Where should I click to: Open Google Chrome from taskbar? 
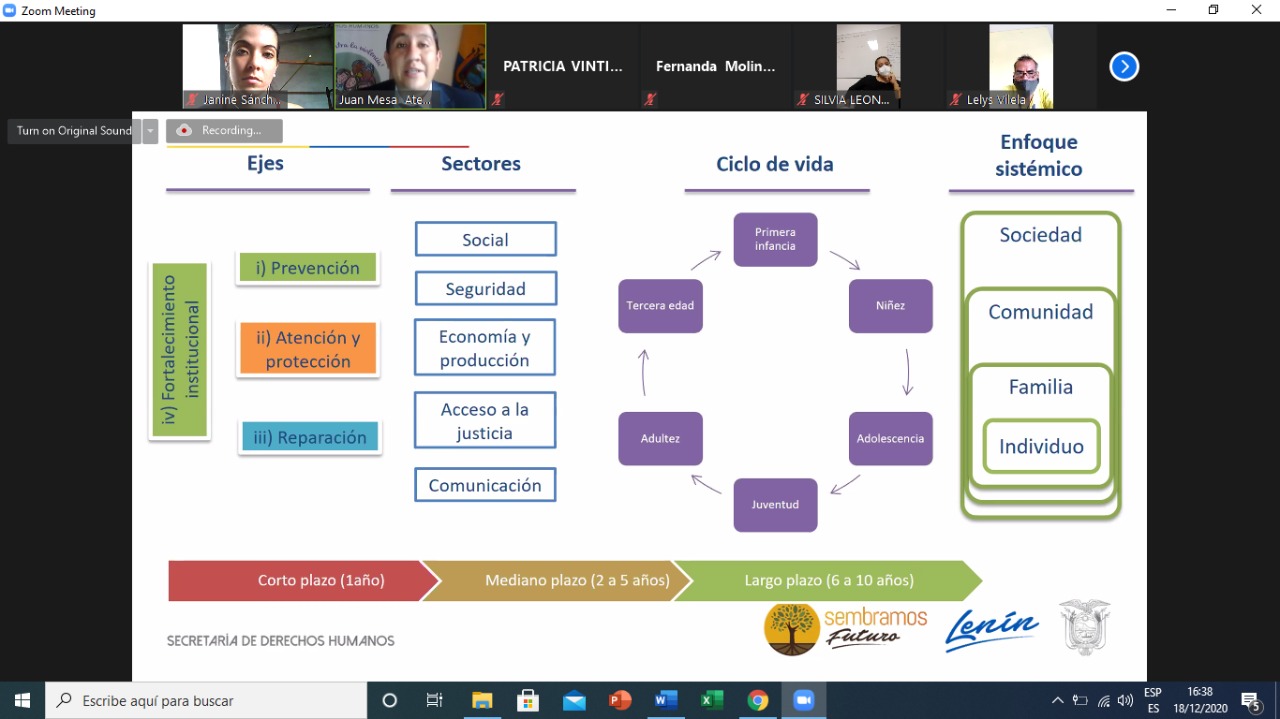point(758,700)
